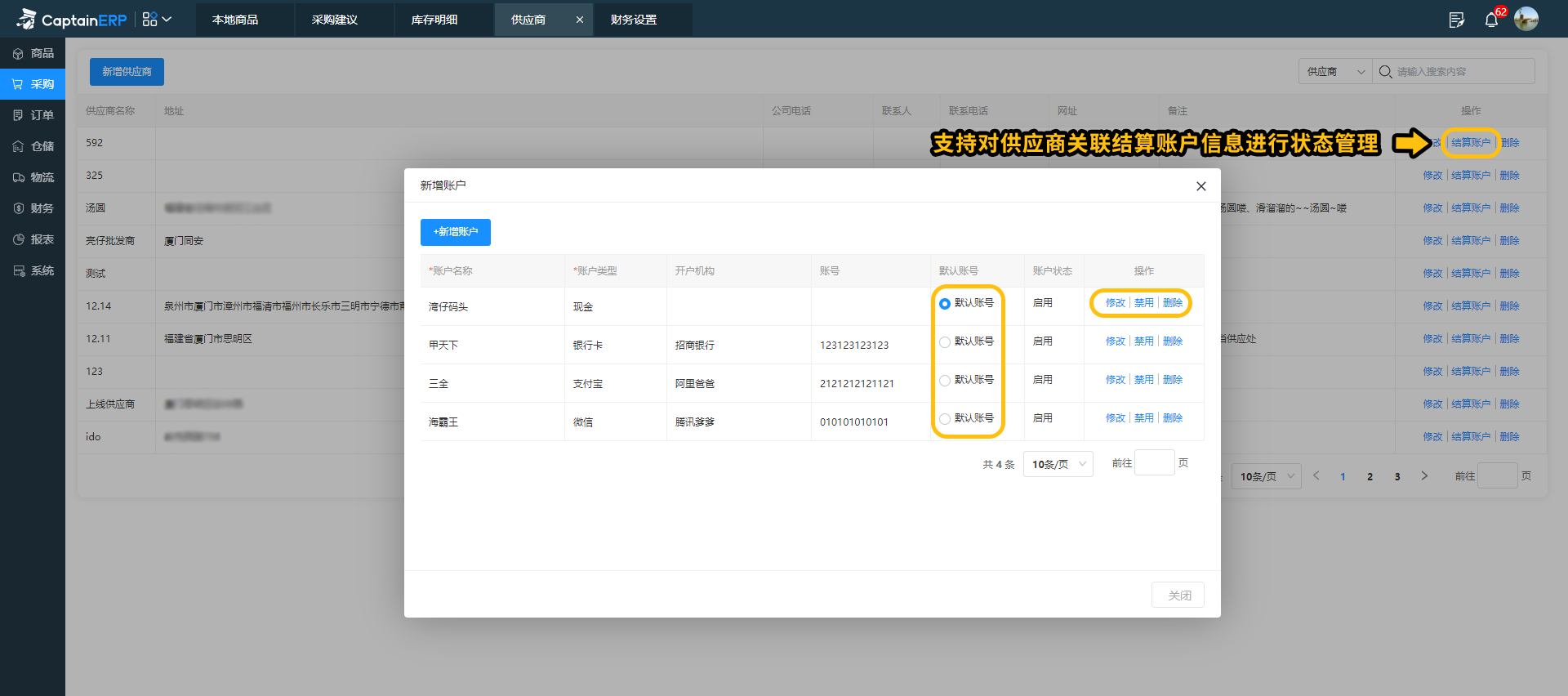Click the 前往 page input in supplier list
This screenshot has width=1568, height=696.
1498,476
